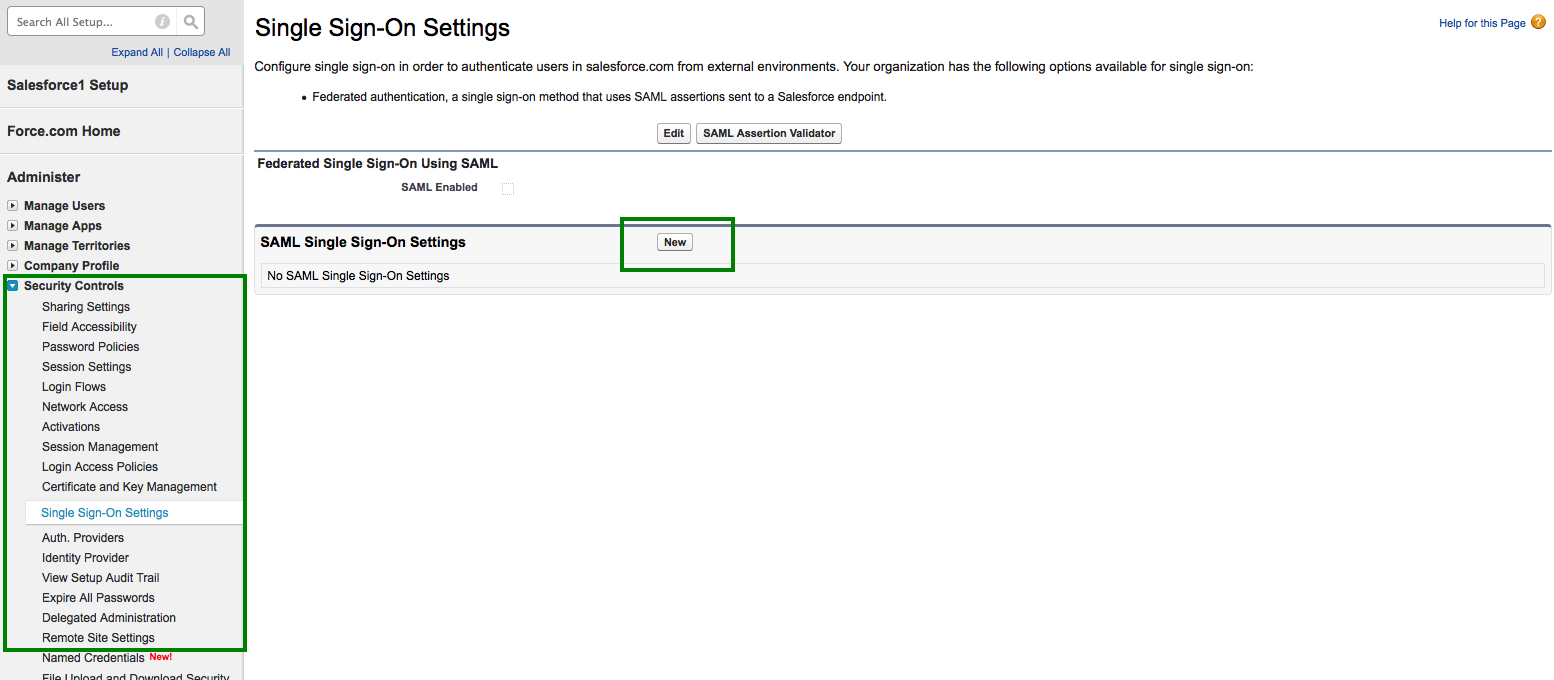Click the Edit button
The height and width of the screenshot is (680, 1554).
coord(673,133)
